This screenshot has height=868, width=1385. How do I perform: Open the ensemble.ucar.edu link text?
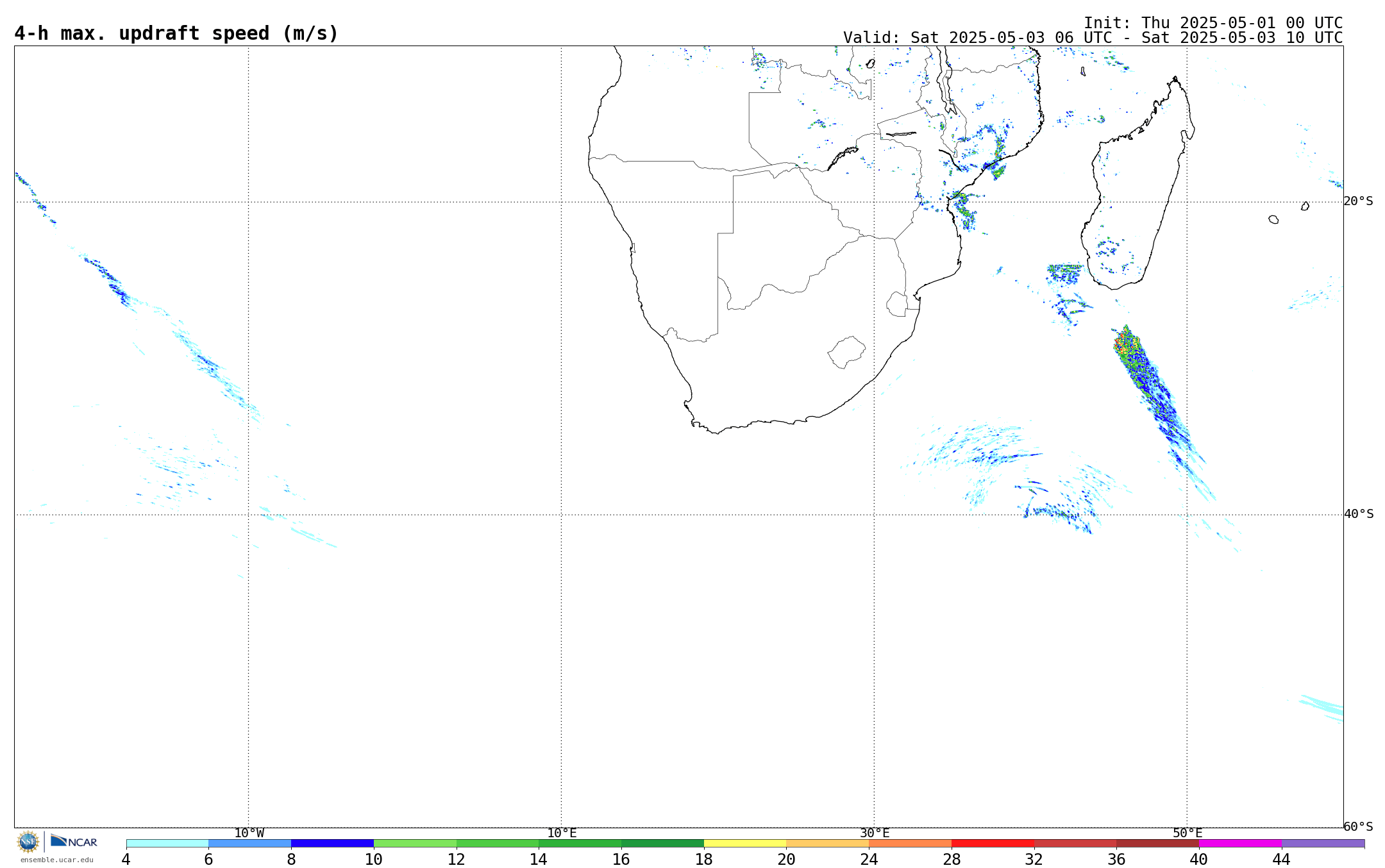pyautogui.click(x=57, y=860)
